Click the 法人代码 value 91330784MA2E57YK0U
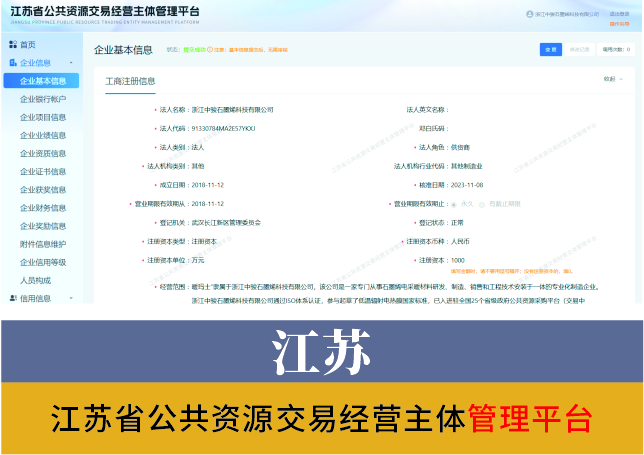This screenshot has width=644, height=455. point(223,129)
